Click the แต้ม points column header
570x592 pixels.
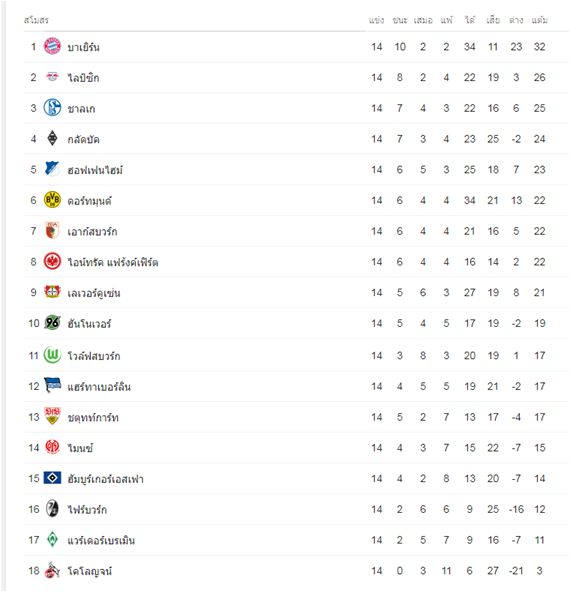[539, 20]
